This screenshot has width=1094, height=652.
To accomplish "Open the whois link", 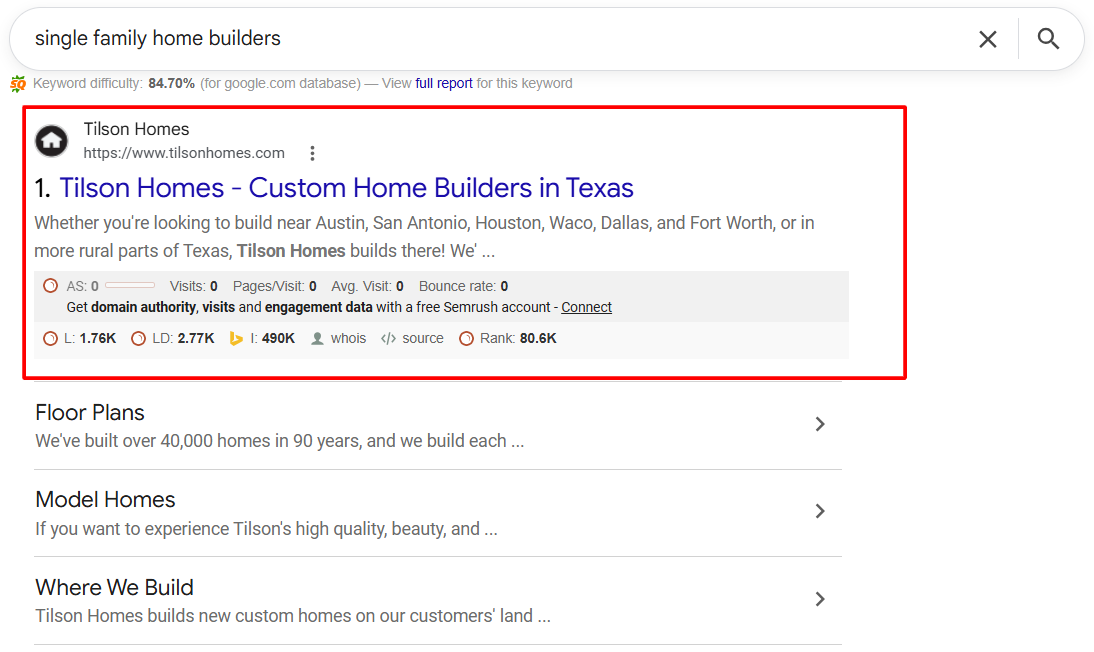I will pyautogui.click(x=348, y=339).
